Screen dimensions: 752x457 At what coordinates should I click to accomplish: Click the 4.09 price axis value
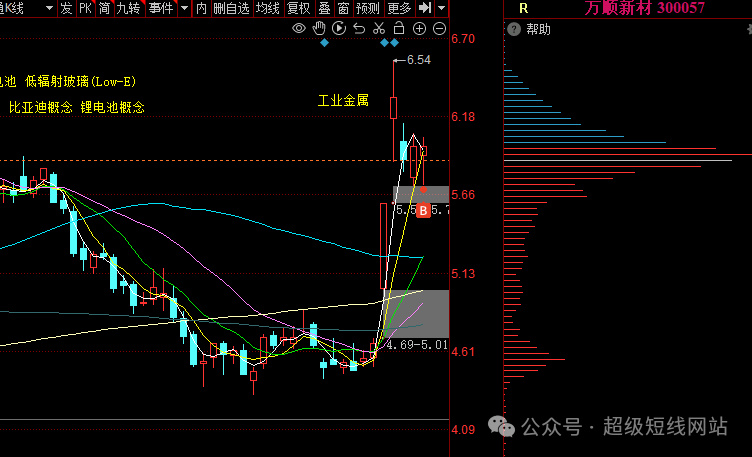(x=463, y=430)
